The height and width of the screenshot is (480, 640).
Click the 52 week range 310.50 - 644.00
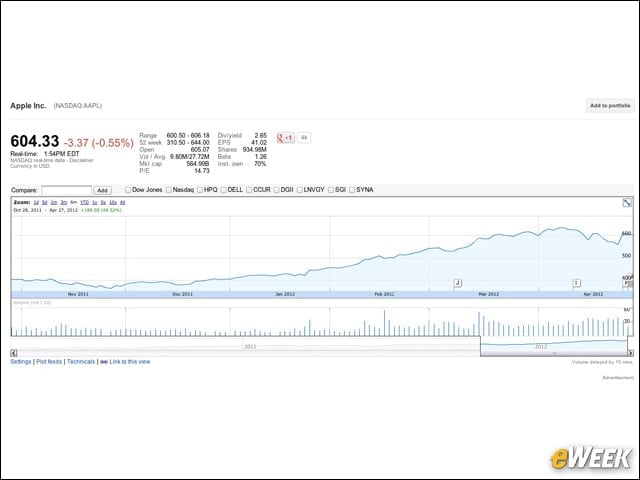[188, 142]
